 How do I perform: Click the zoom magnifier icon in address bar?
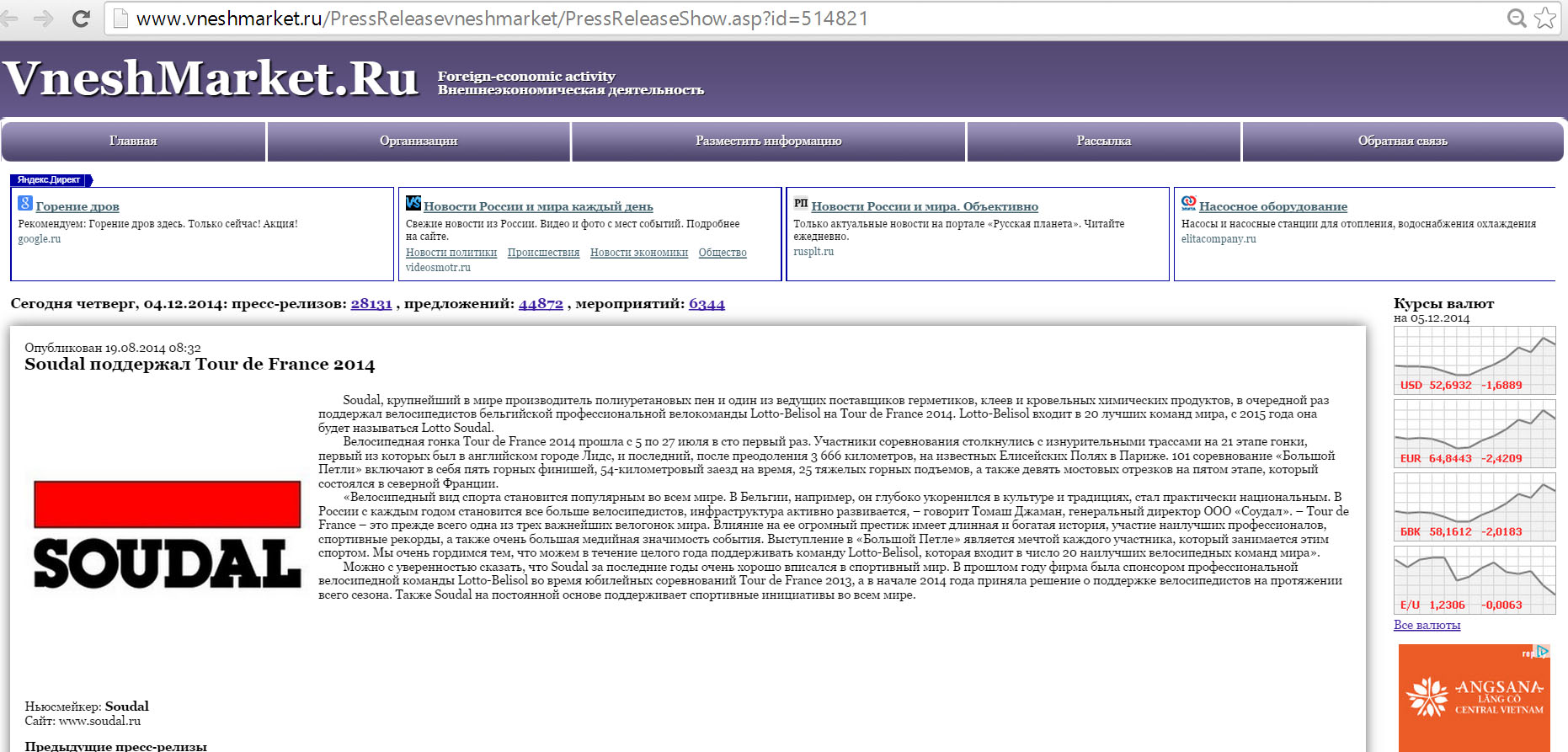(1517, 19)
